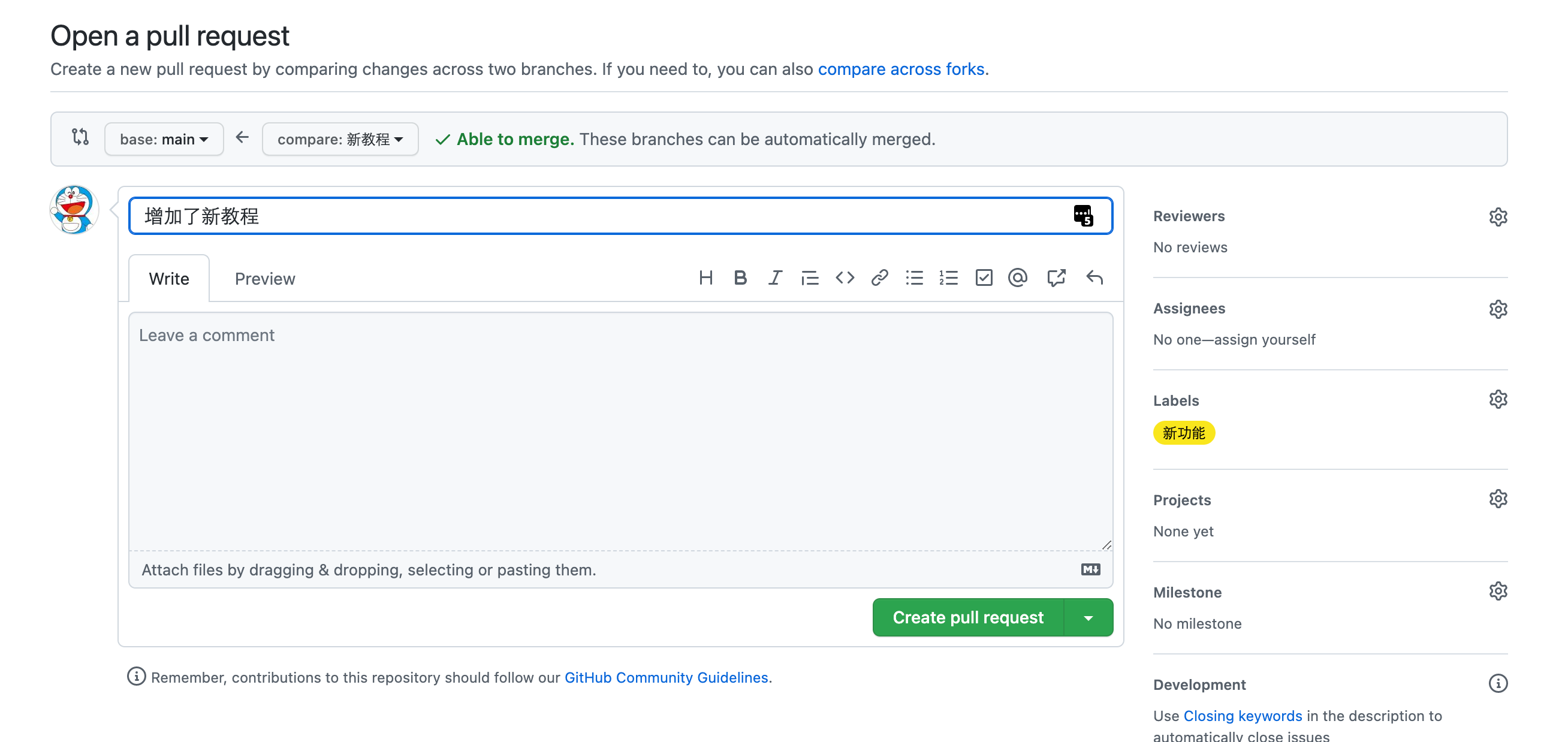
Task: Insert a bulleted list
Action: click(x=913, y=278)
